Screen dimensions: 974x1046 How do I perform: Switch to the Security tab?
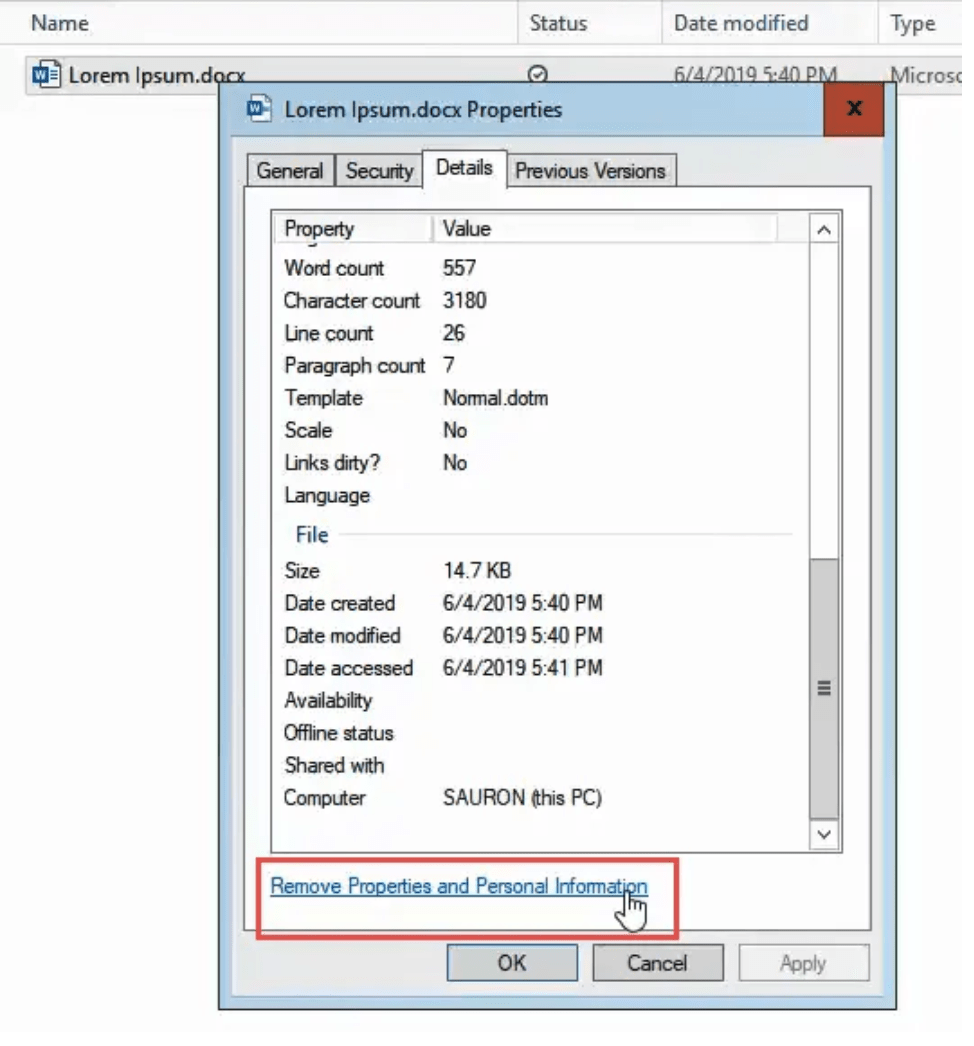[x=379, y=171]
